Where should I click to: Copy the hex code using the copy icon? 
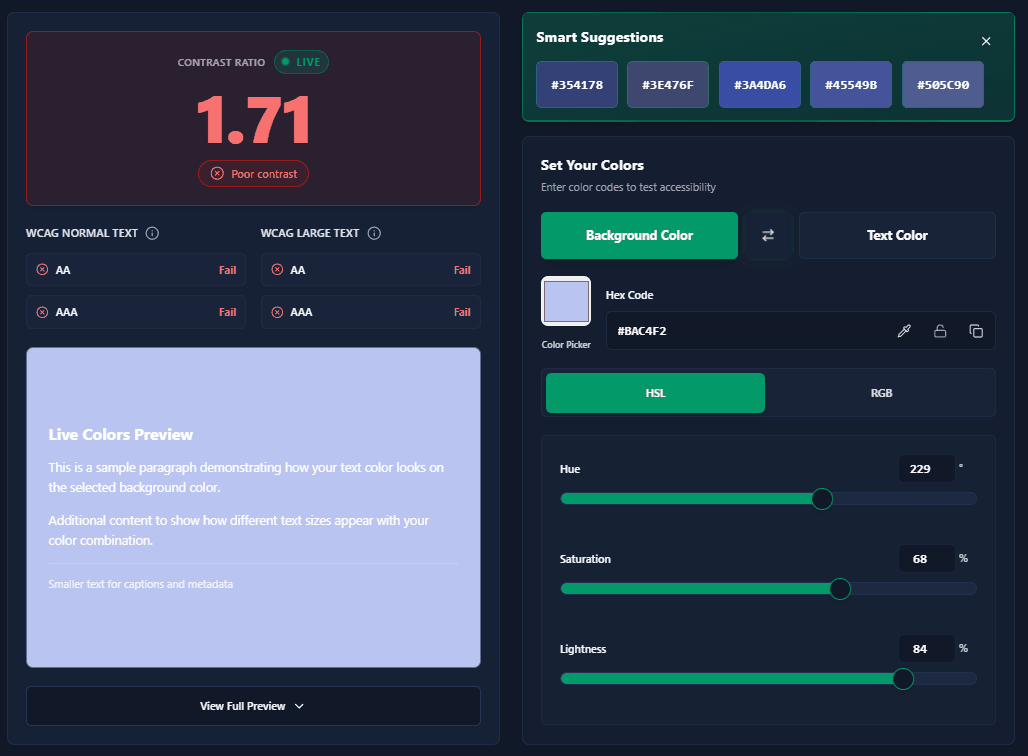(x=976, y=330)
